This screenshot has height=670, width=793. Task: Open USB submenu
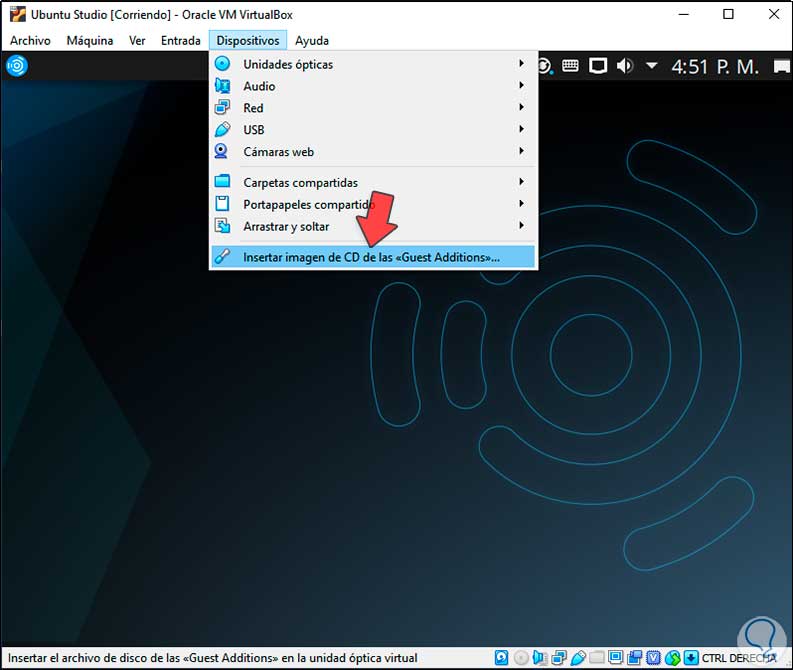coord(373,130)
